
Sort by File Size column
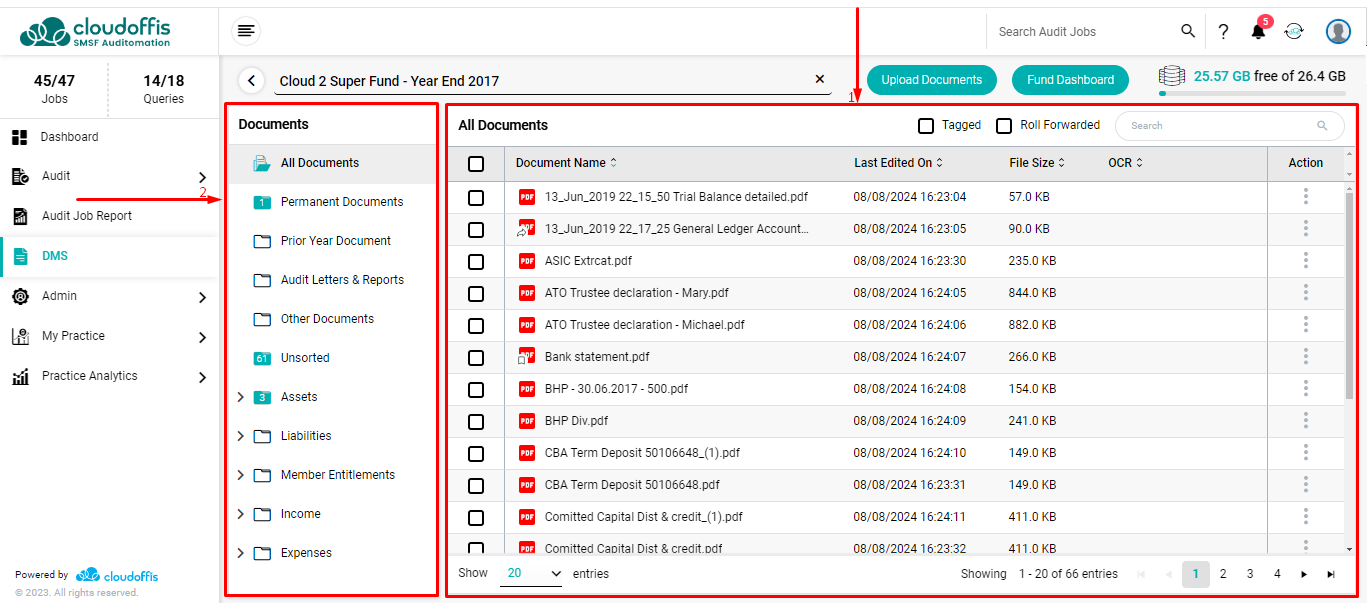click(1037, 163)
